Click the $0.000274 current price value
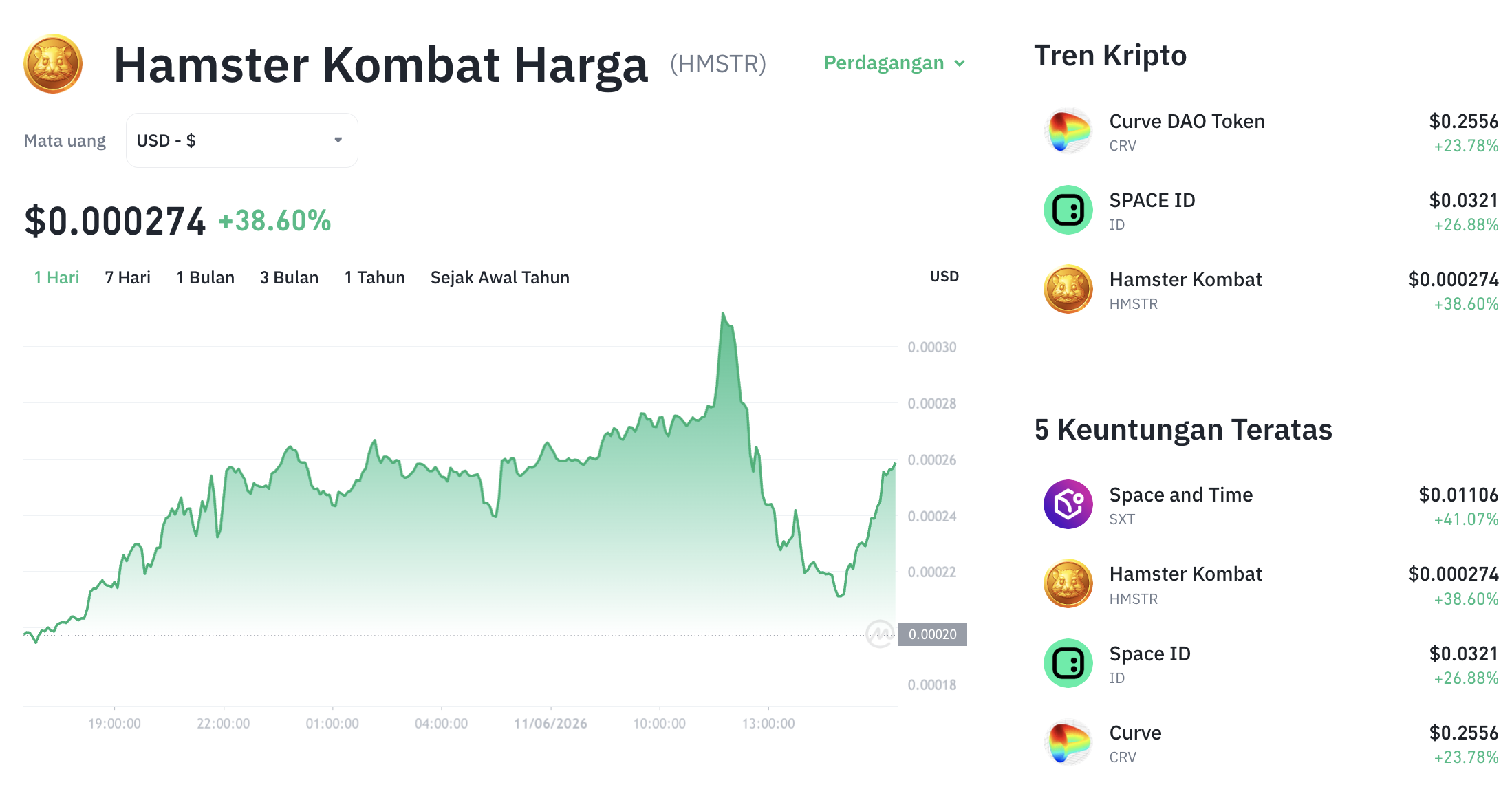 115,222
